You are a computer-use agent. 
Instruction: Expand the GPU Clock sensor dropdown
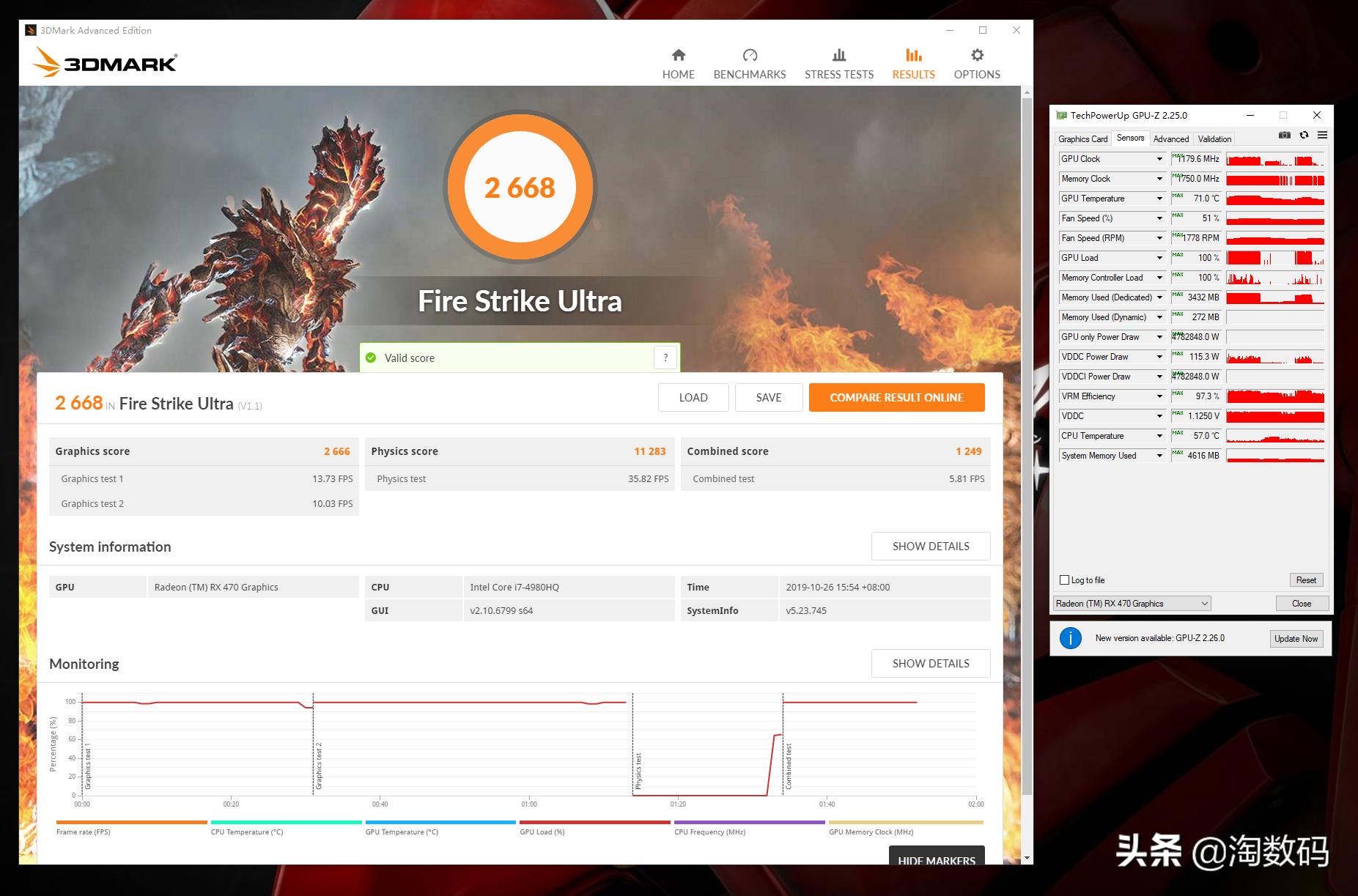(1159, 159)
